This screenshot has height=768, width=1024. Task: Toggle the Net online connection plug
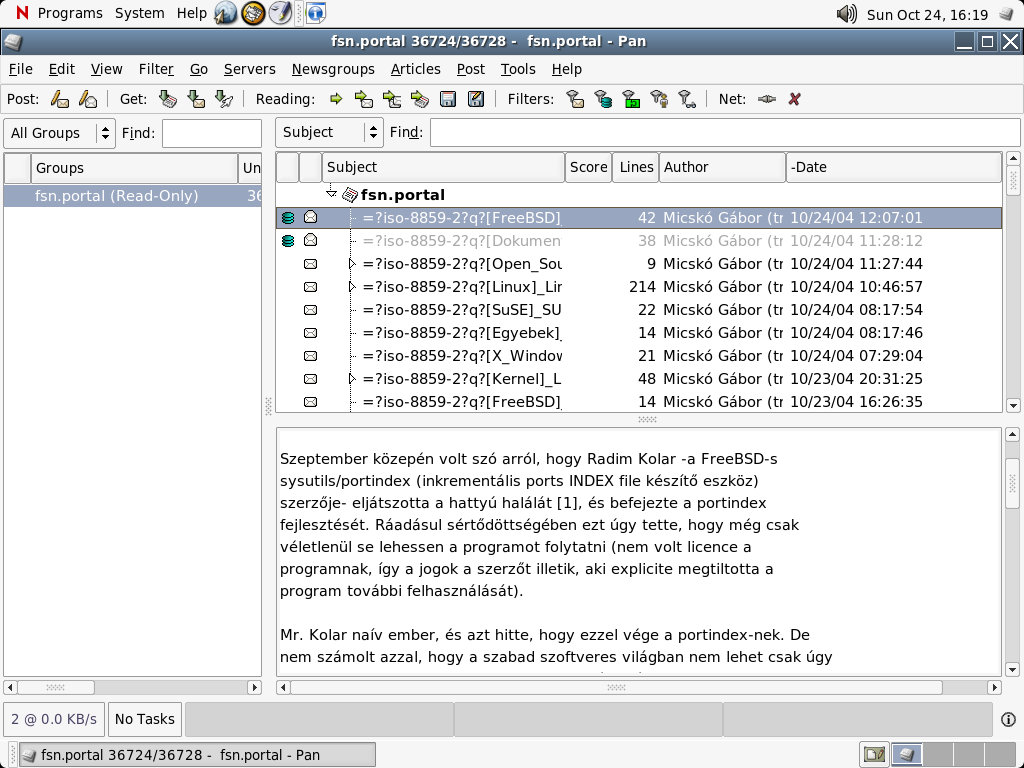(767, 99)
